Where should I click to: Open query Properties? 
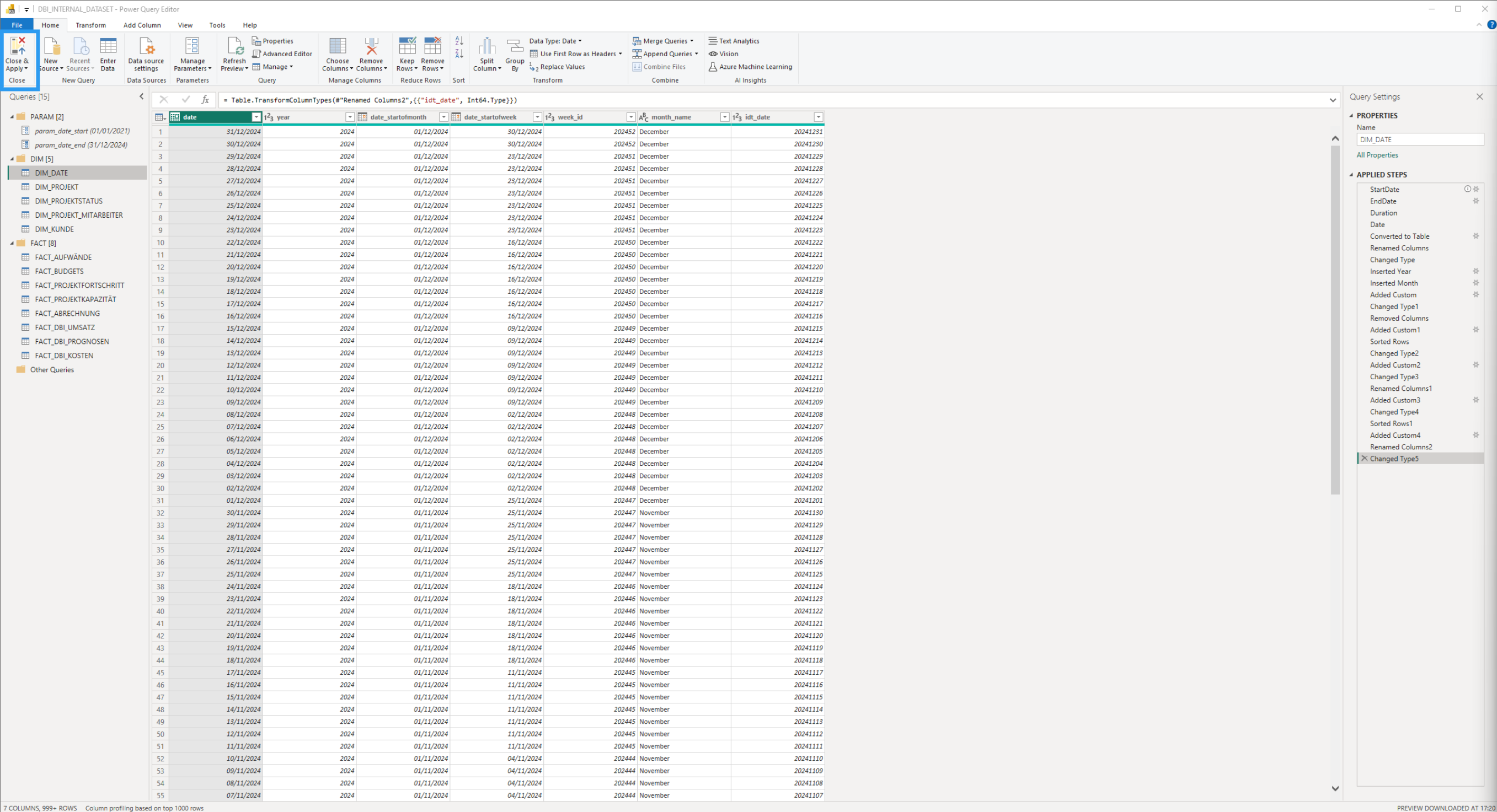pyautogui.click(x=272, y=41)
